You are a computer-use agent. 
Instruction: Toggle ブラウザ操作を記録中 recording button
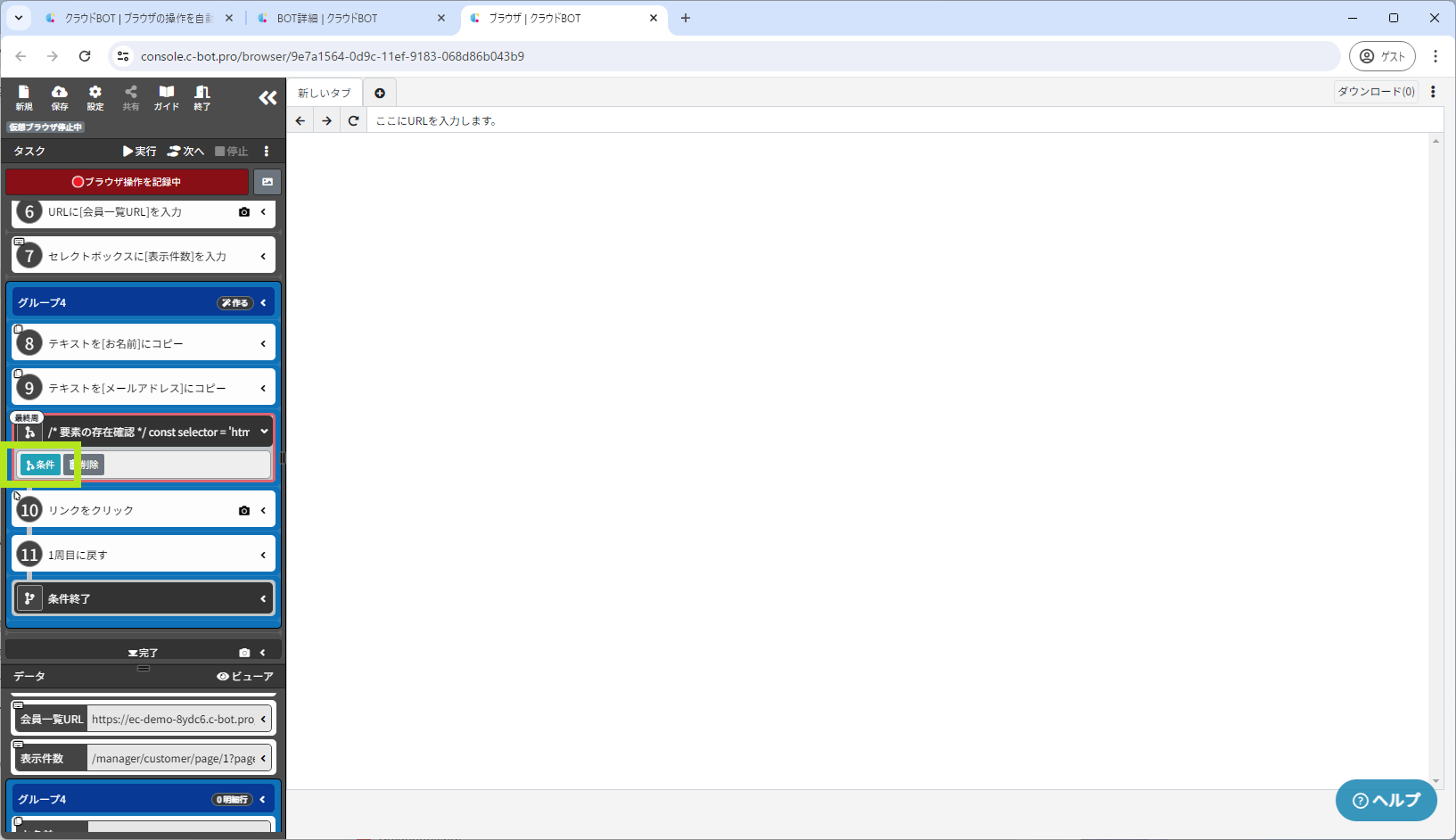(127, 182)
